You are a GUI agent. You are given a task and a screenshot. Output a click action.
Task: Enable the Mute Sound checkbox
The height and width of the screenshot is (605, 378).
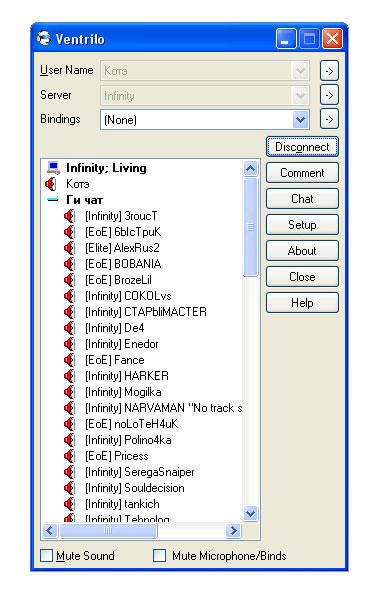click(x=47, y=556)
